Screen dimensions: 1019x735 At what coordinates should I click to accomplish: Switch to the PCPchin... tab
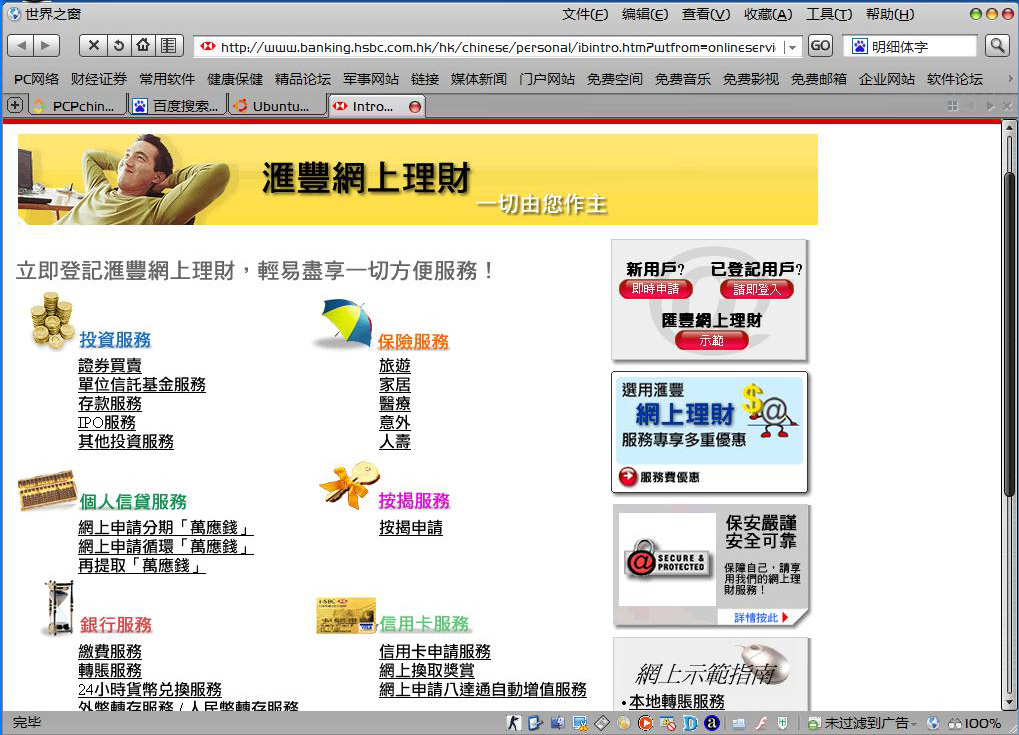point(77,106)
